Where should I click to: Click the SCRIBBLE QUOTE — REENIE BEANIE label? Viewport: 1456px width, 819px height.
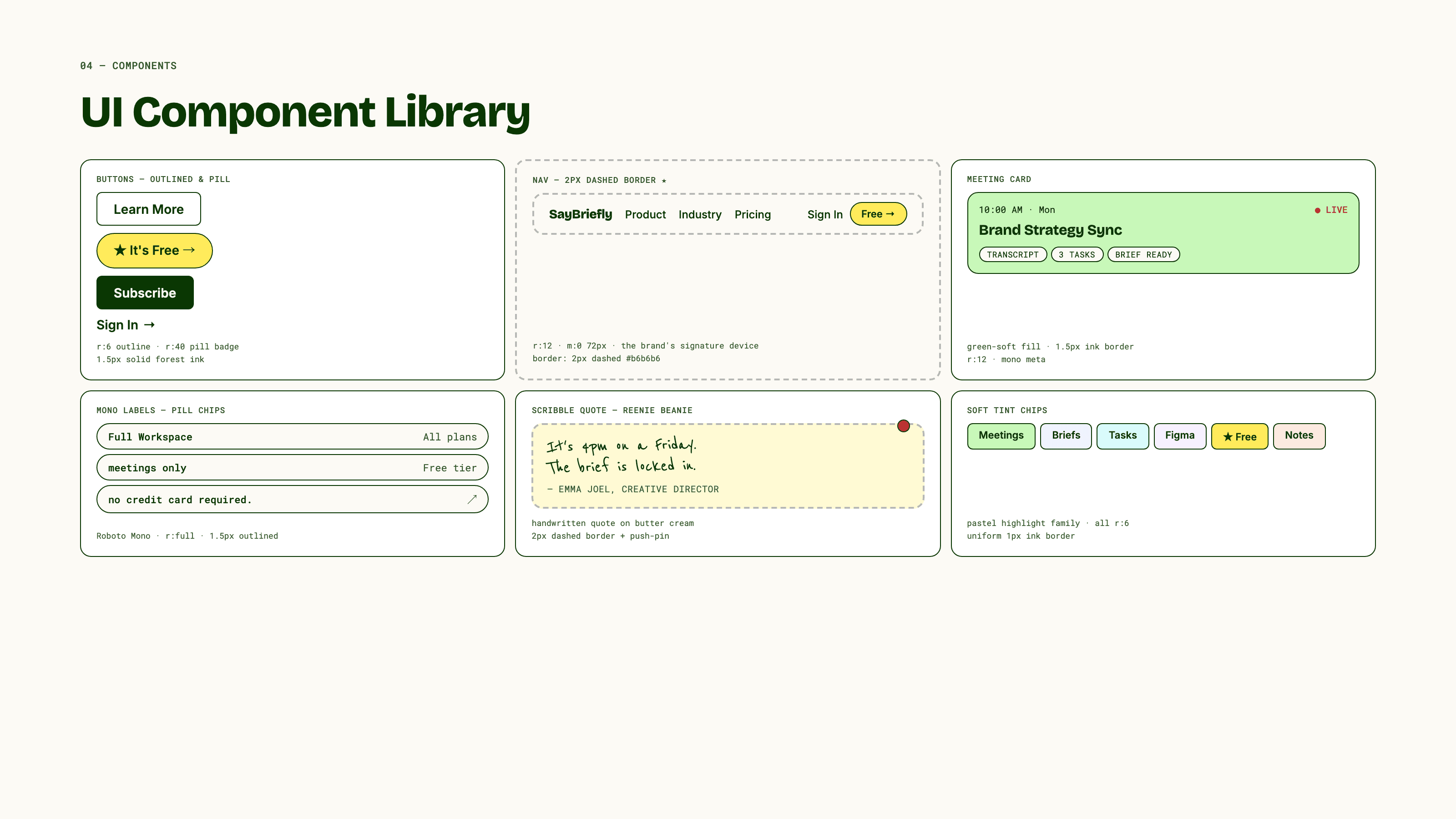pyautogui.click(x=612, y=410)
